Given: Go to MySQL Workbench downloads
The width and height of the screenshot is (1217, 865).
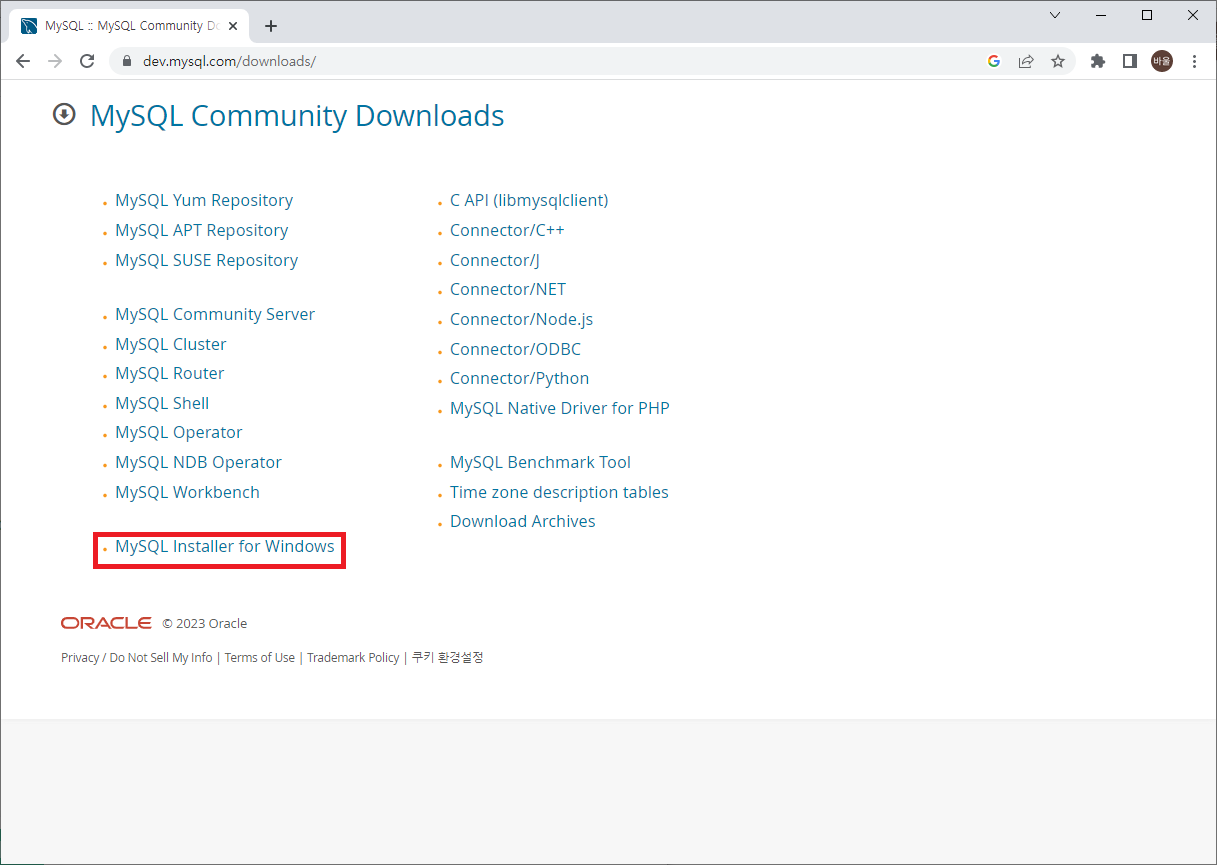Looking at the screenshot, I should (187, 492).
